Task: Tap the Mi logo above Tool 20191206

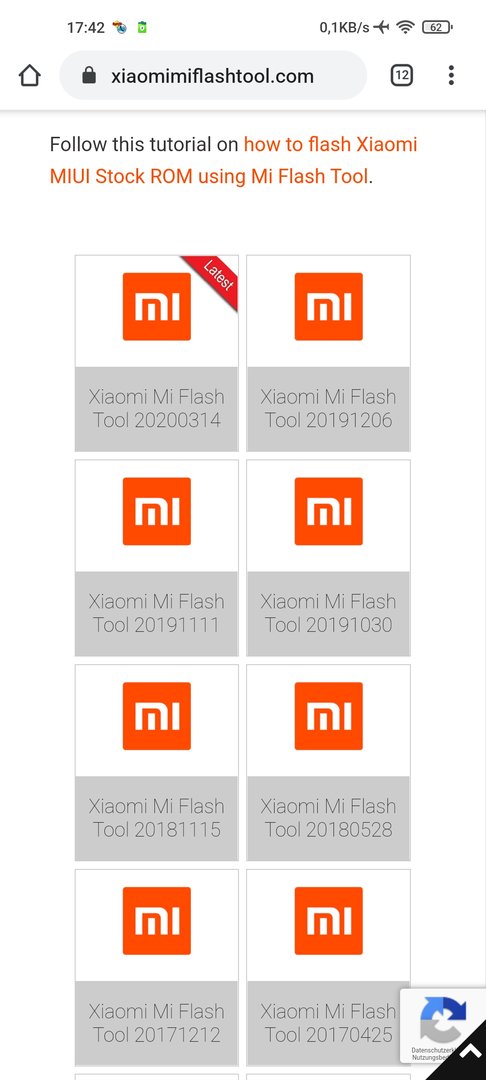Action: (x=328, y=307)
